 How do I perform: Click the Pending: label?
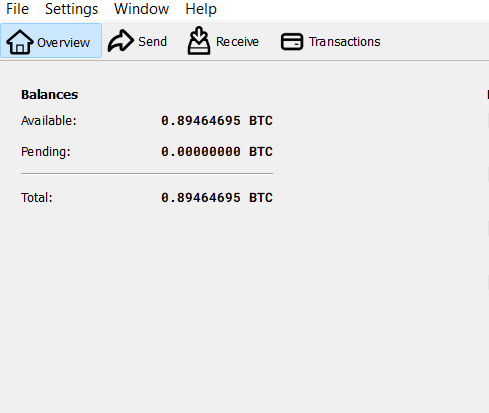46,152
